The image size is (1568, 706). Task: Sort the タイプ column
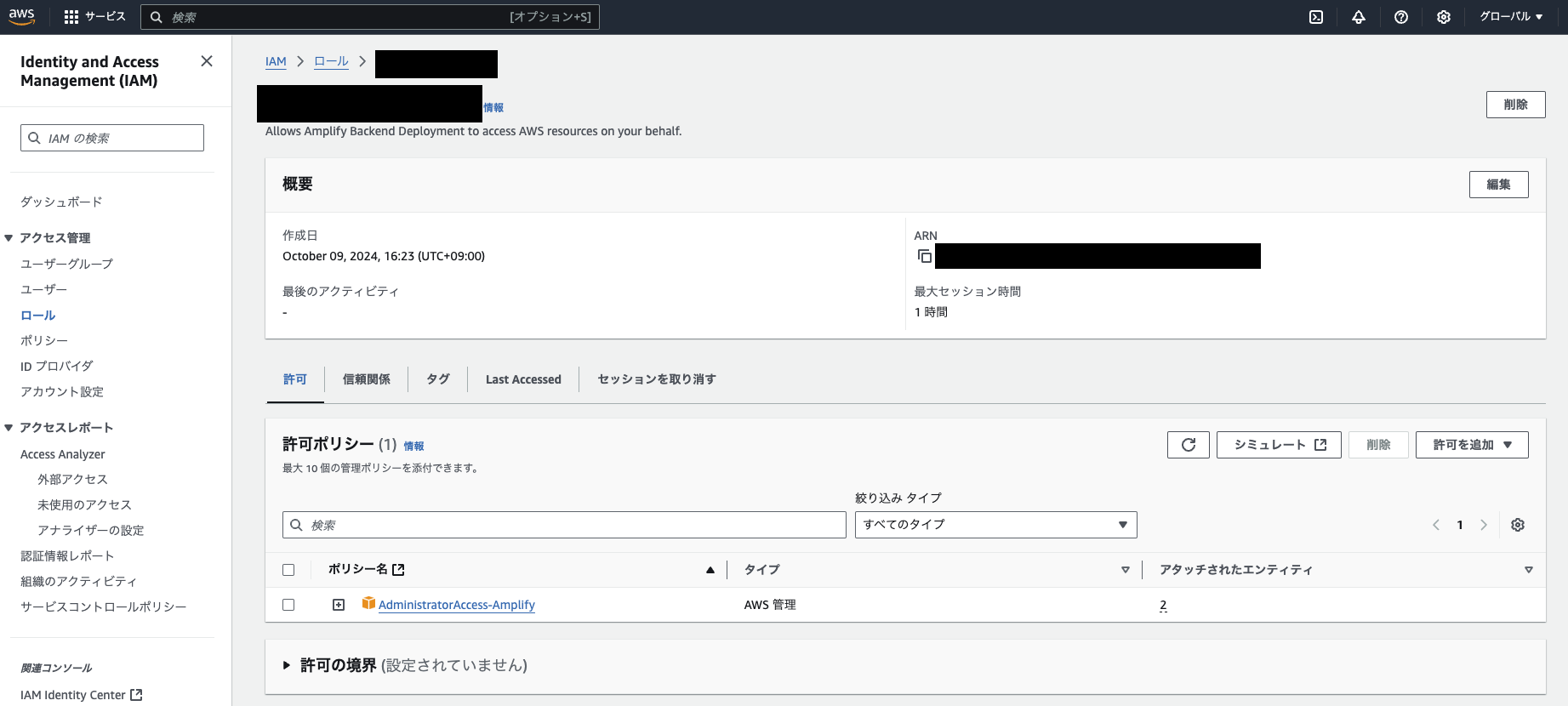click(x=1126, y=570)
